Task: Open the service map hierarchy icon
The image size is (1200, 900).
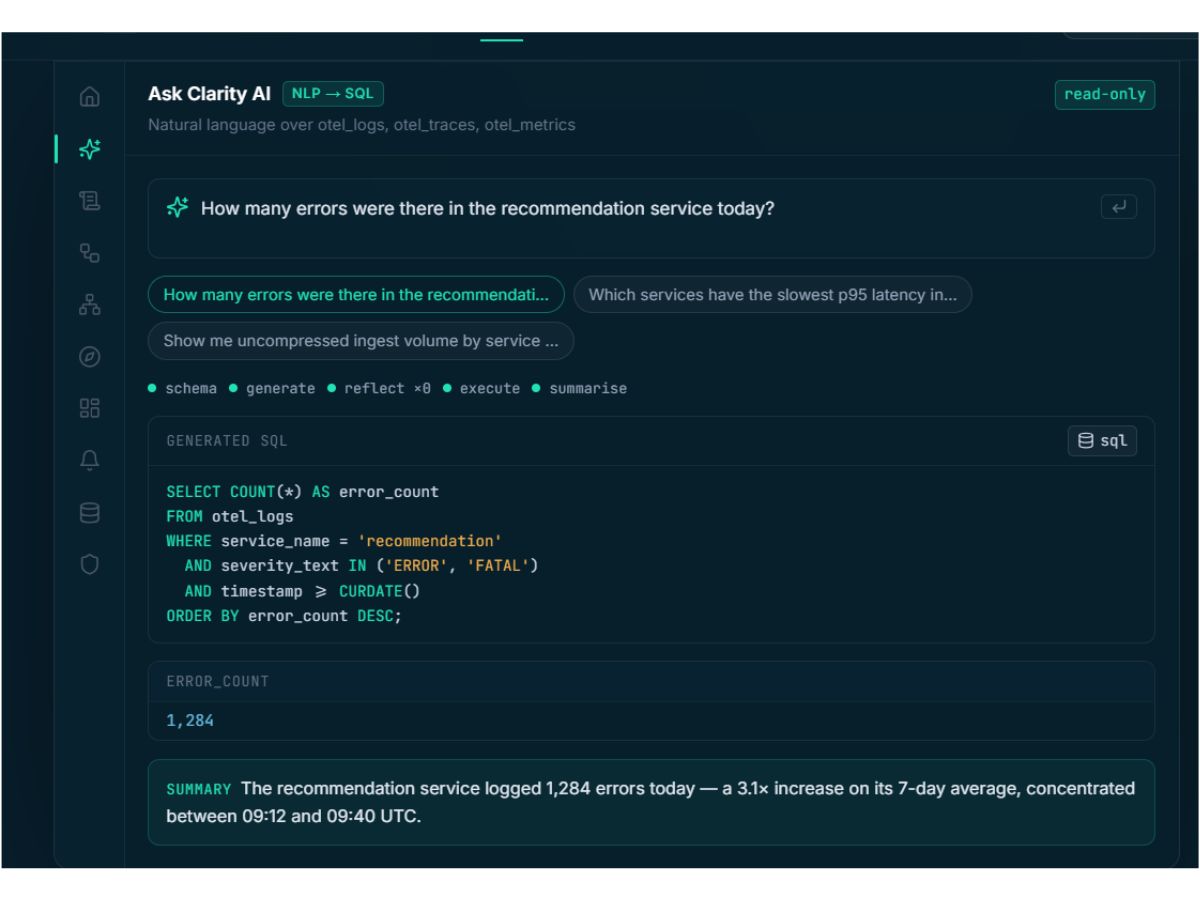Action: 90,305
